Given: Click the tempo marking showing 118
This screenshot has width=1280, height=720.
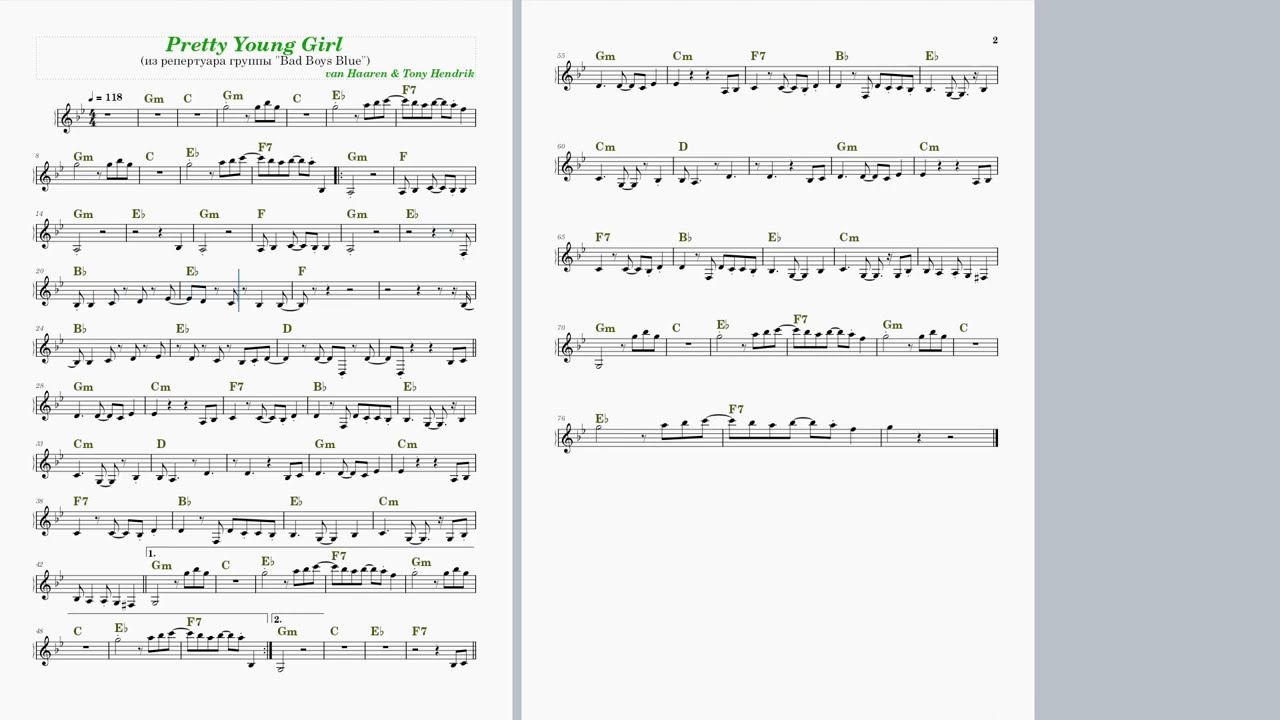Looking at the screenshot, I should pyautogui.click(x=104, y=97).
